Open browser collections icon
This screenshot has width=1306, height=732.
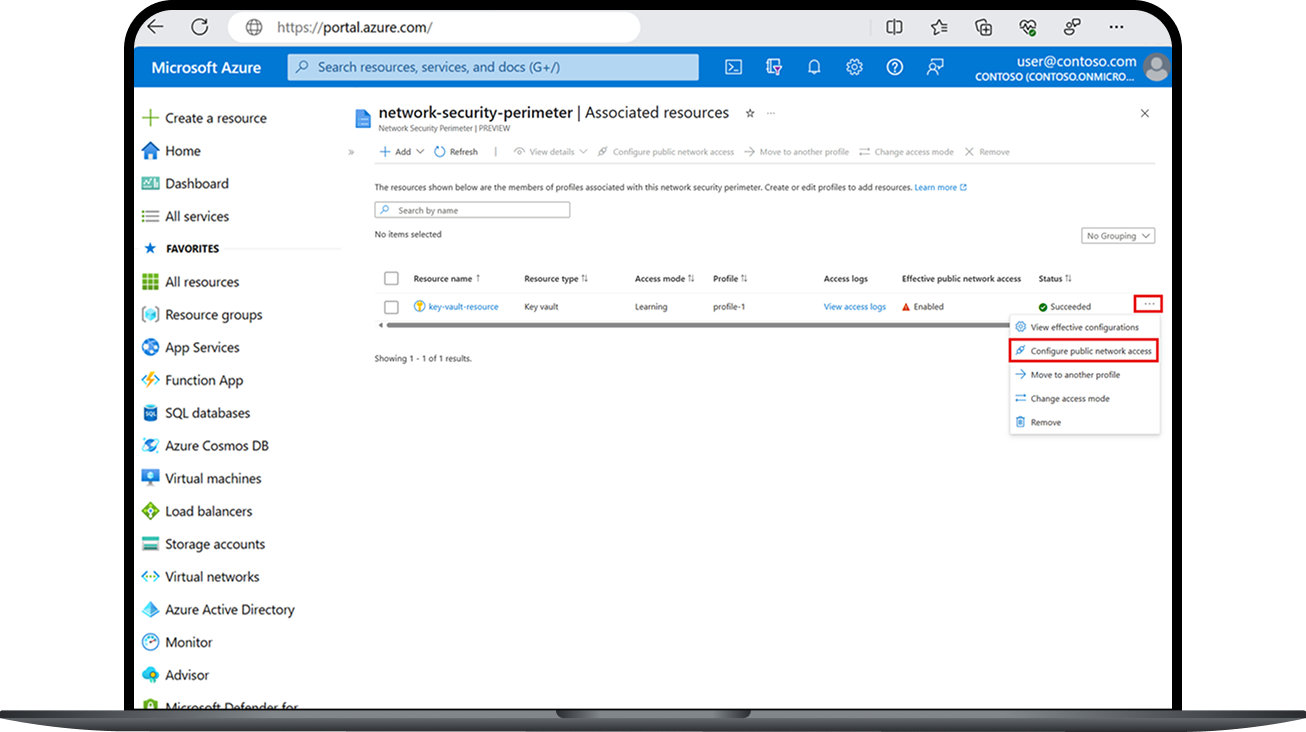click(x=984, y=27)
